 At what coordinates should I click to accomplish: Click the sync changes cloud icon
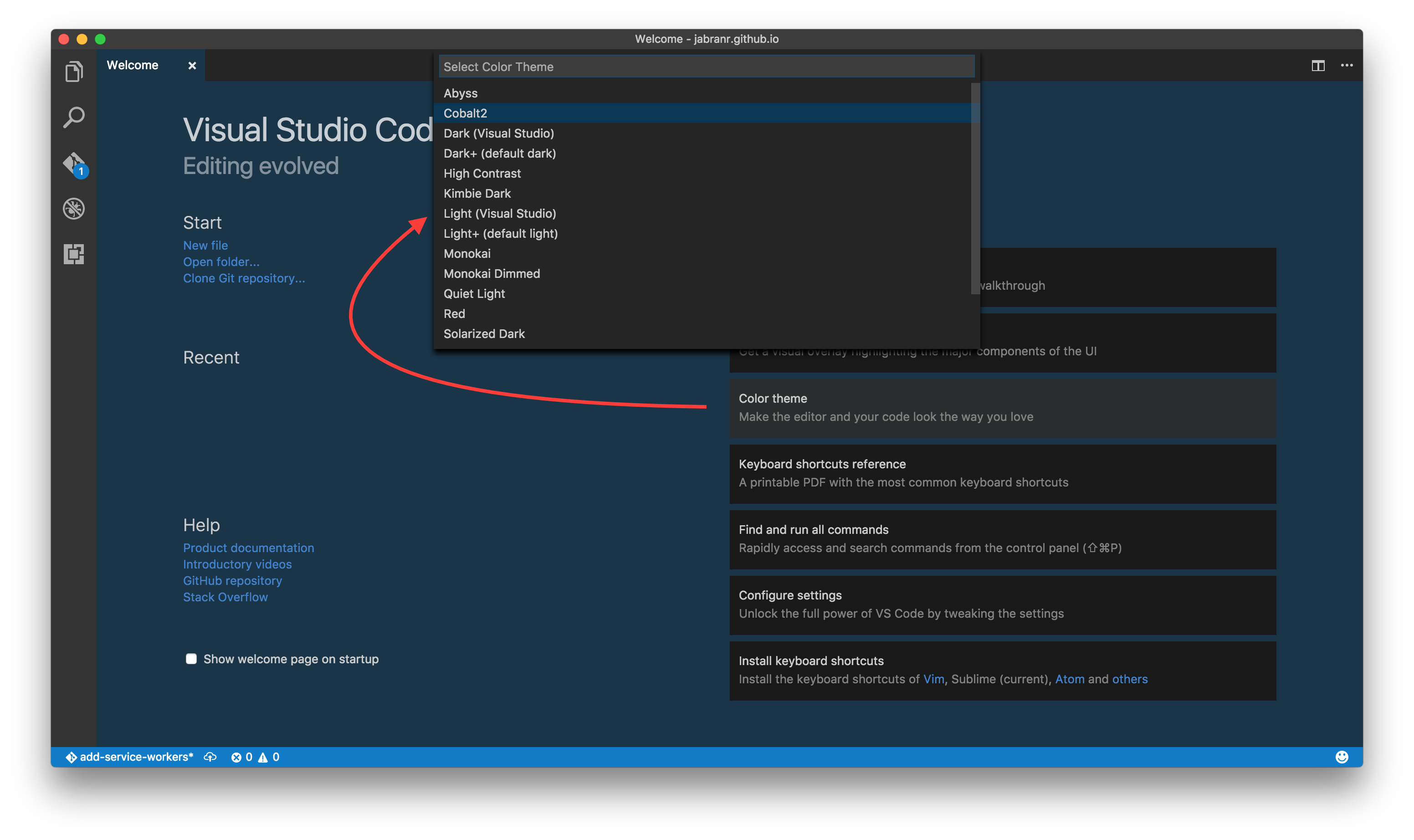click(210, 757)
